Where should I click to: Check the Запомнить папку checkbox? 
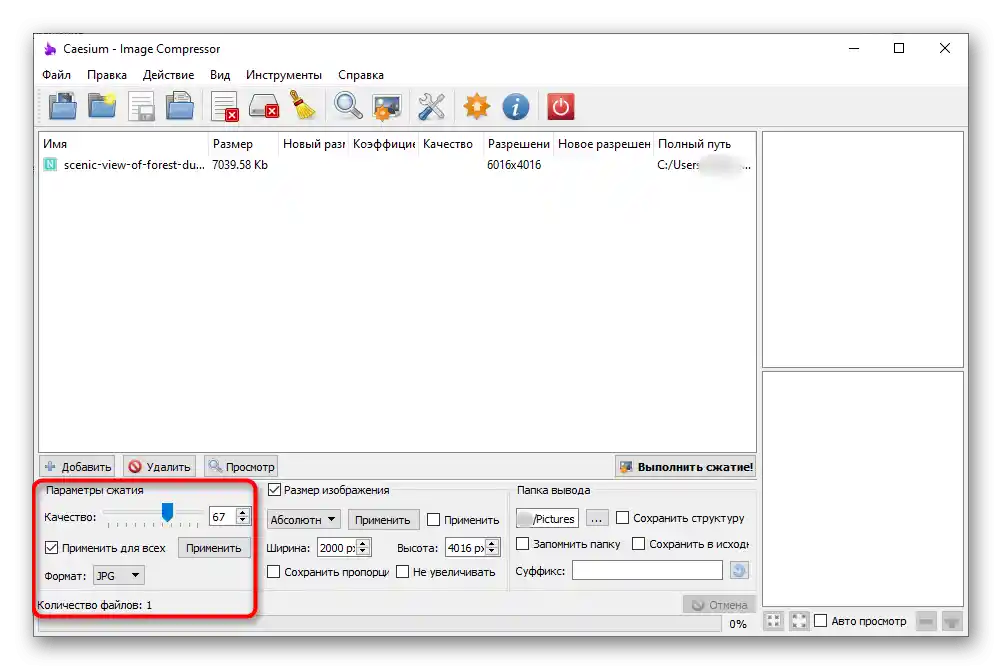523,543
